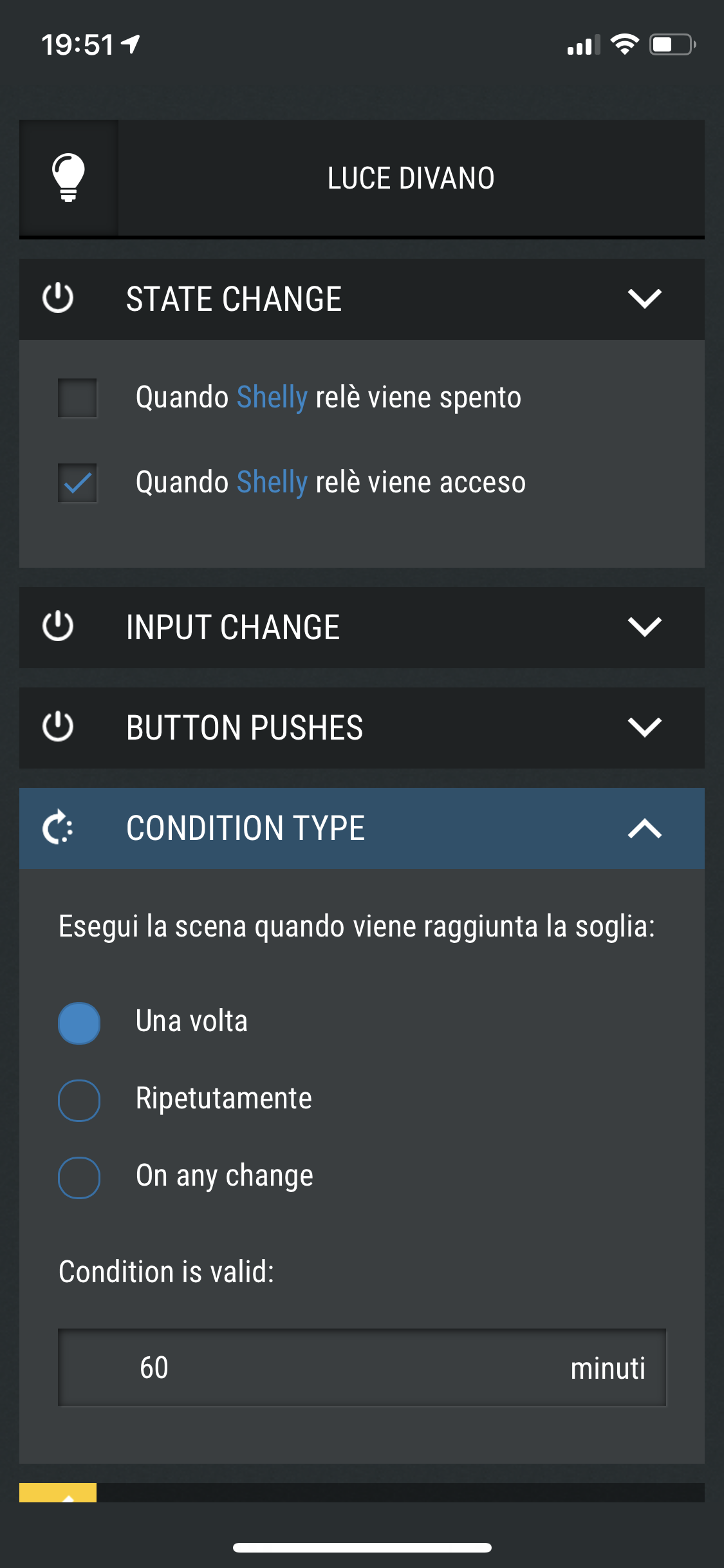Collapse the Condition Type section chevron

pyautogui.click(x=645, y=828)
